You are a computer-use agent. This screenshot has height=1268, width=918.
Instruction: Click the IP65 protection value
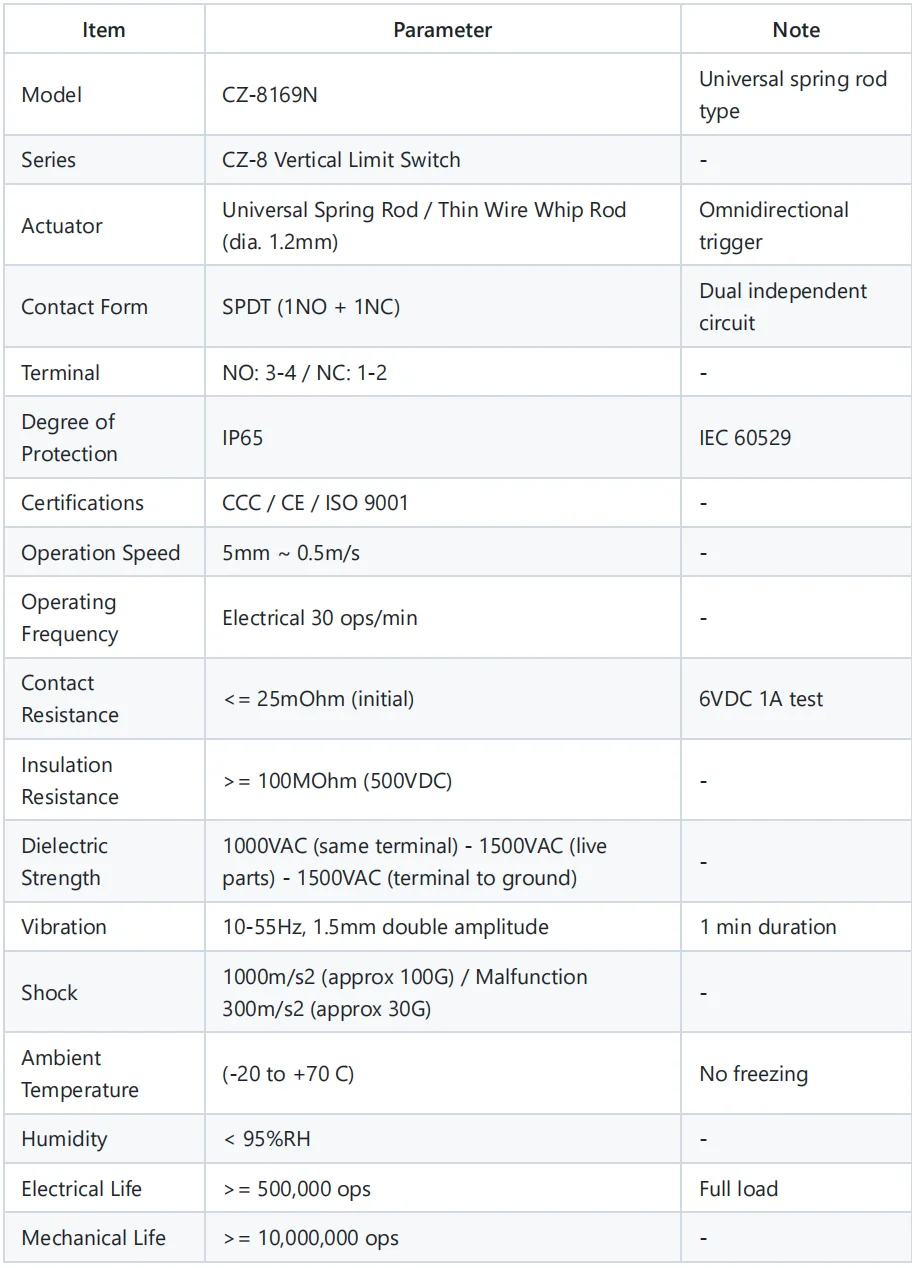point(243,438)
